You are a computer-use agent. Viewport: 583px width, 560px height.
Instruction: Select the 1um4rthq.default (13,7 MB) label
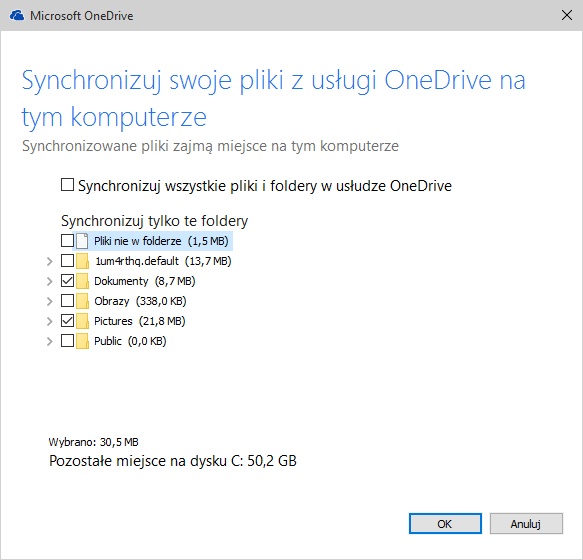point(163,261)
